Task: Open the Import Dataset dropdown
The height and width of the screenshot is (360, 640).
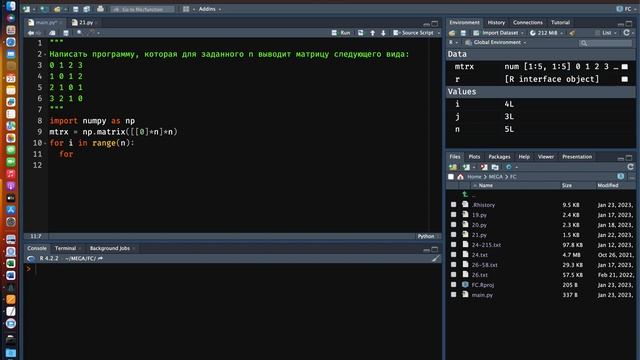Action: 498,33
